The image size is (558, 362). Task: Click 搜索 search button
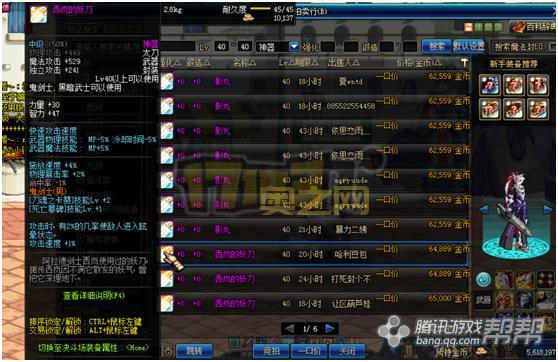436,47
